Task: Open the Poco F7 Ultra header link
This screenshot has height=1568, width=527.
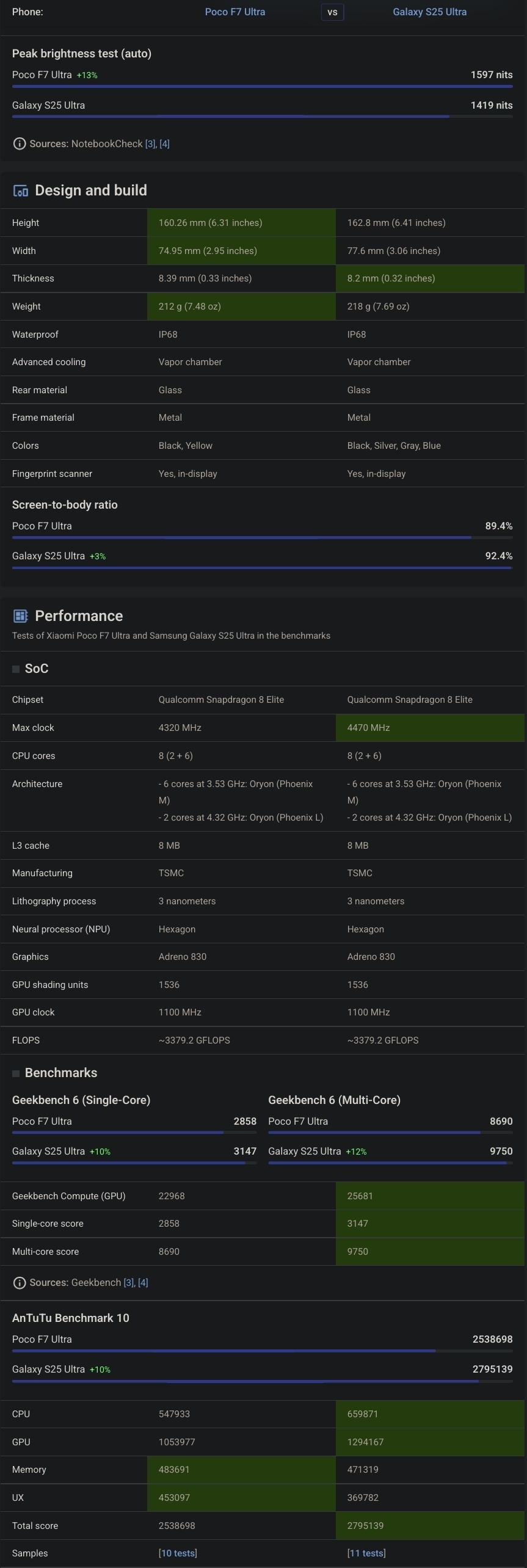Action: pos(235,12)
